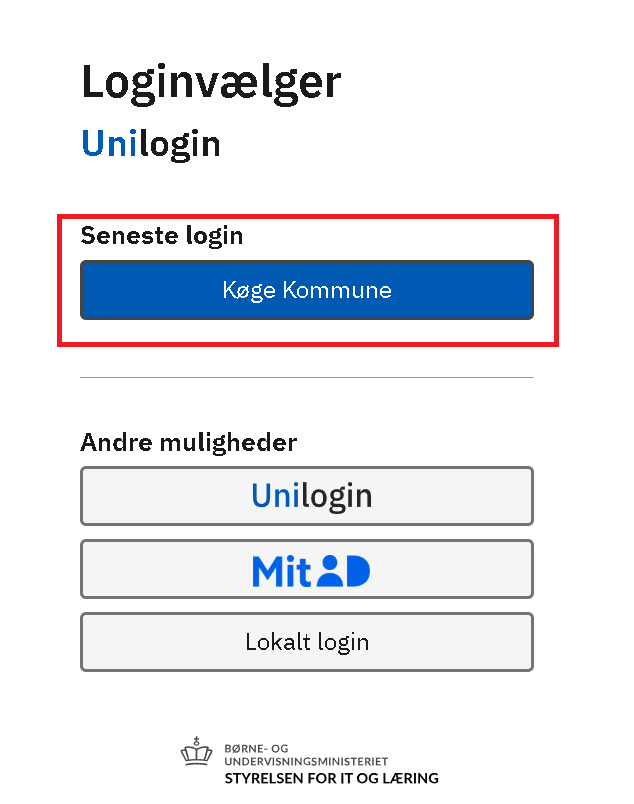Image resolution: width=634 pixels, height=804 pixels.
Task: Select the MitID login button
Action: pos(306,569)
